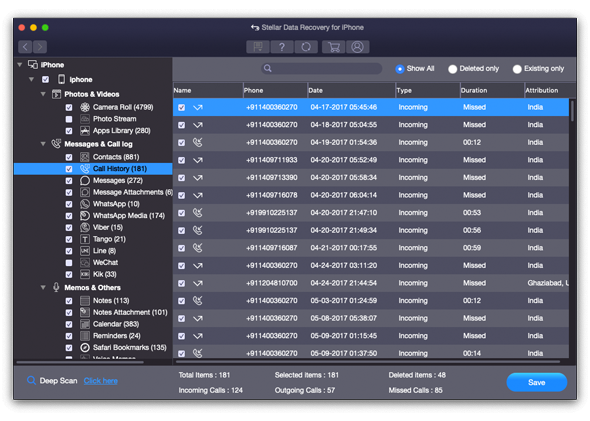The width and height of the screenshot is (590, 421).
Task: Click the Viber icon in sidebar
Action: (85, 227)
